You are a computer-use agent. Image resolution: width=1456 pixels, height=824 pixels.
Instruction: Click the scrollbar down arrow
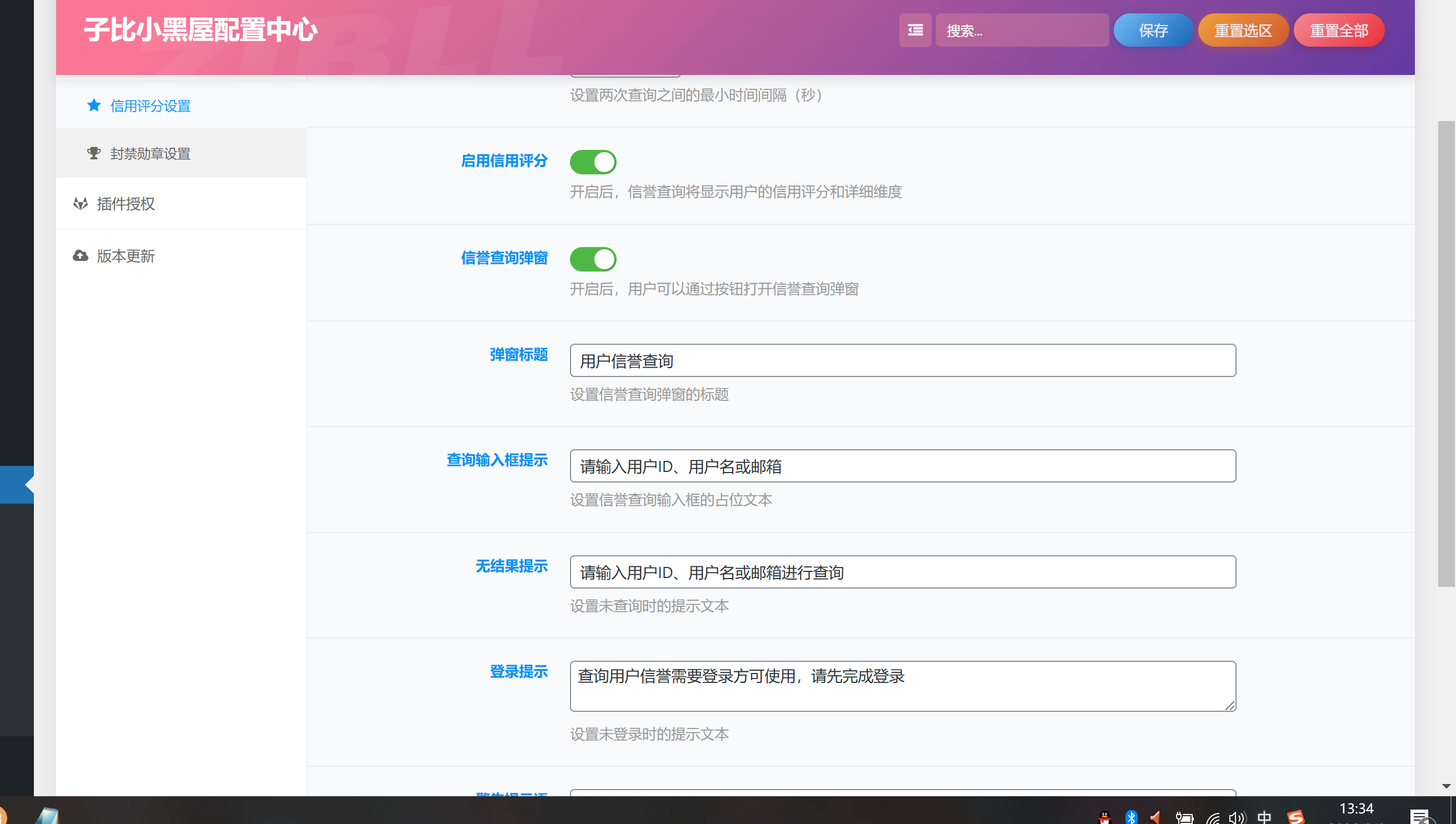(x=1446, y=786)
